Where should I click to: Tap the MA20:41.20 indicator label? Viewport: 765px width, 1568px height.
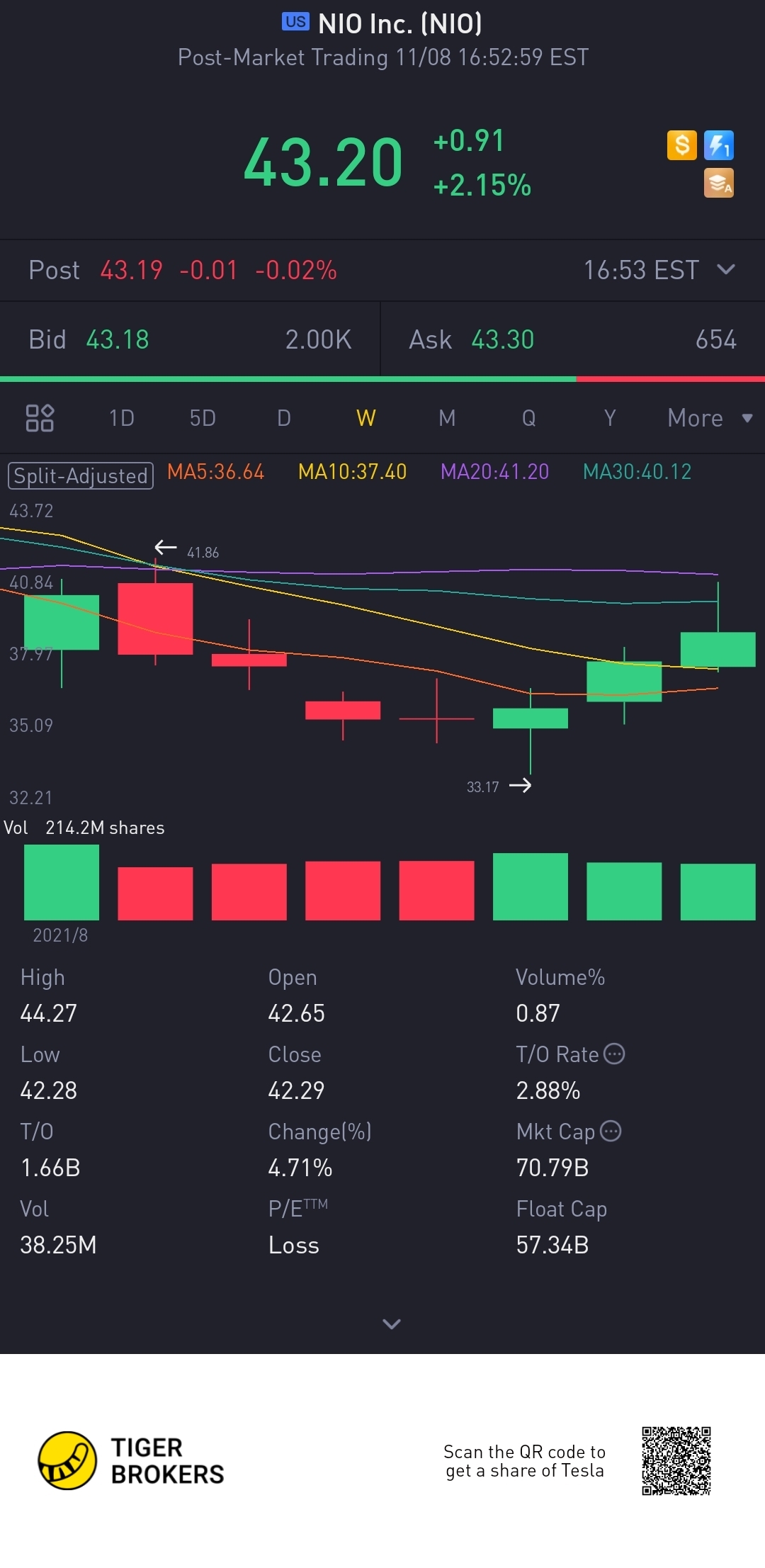click(x=494, y=472)
